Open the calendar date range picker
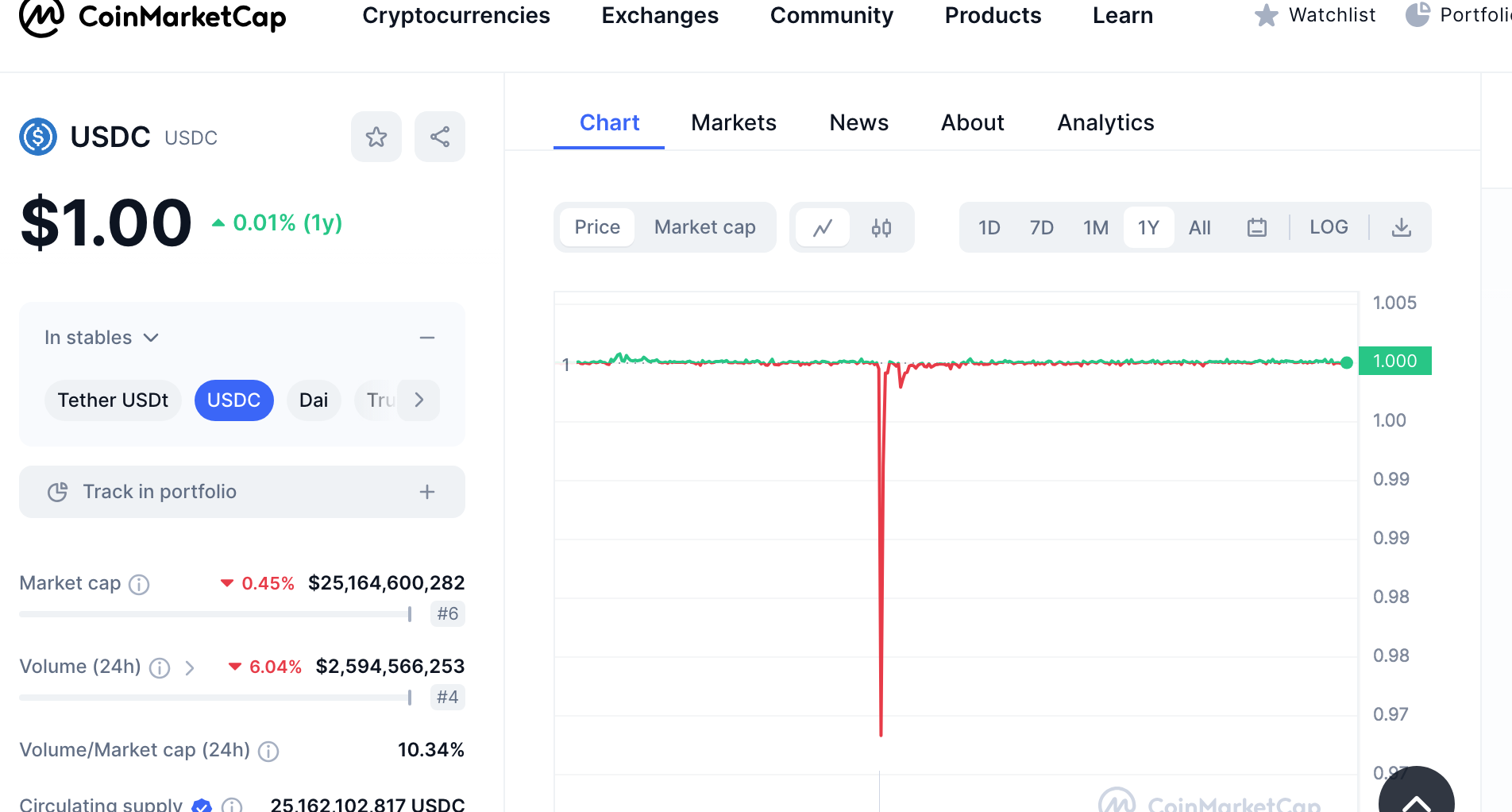This screenshot has width=1512, height=812. [1256, 227]
